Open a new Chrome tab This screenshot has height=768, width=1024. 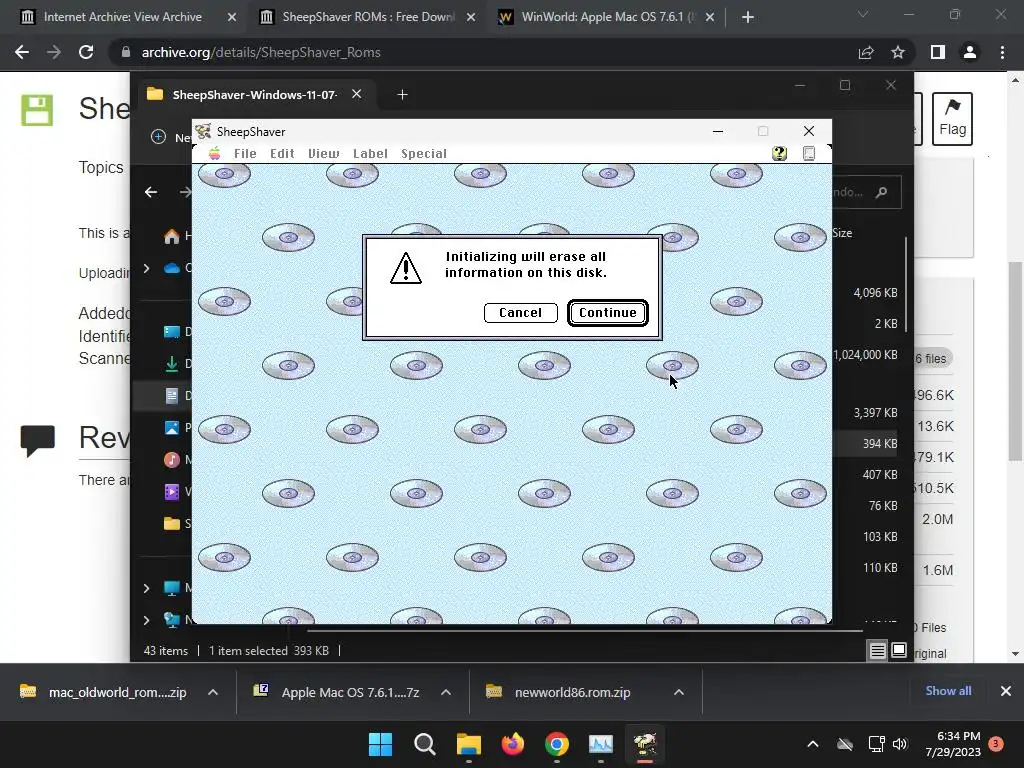(x=748, y=18)
